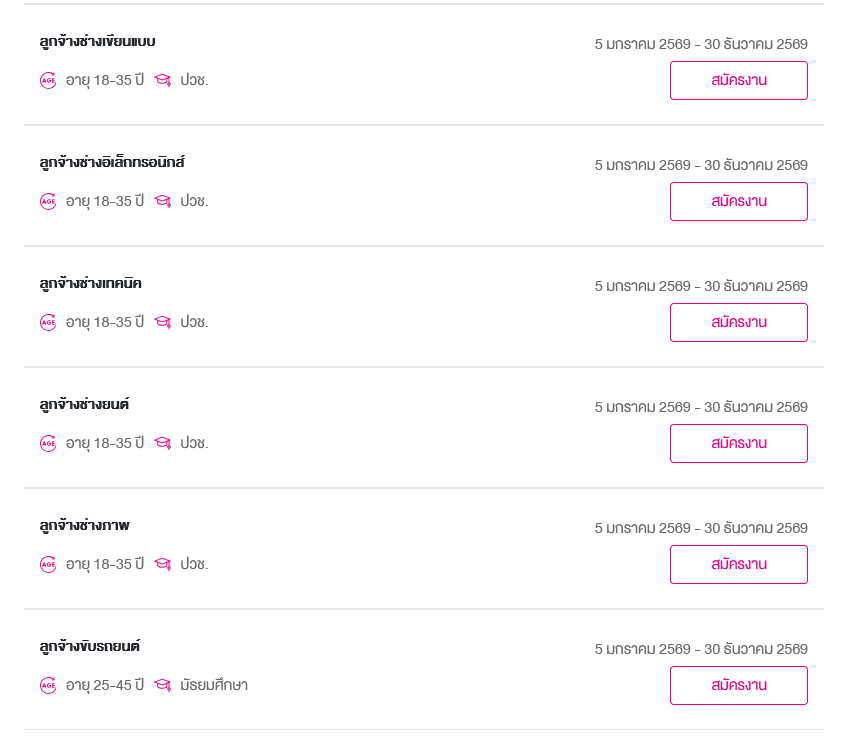Image resolution: width=856 pixels, height=742 pixels.
Task: Click education cap icon beside มัธยมศึกษา
Action: point(163,685)
